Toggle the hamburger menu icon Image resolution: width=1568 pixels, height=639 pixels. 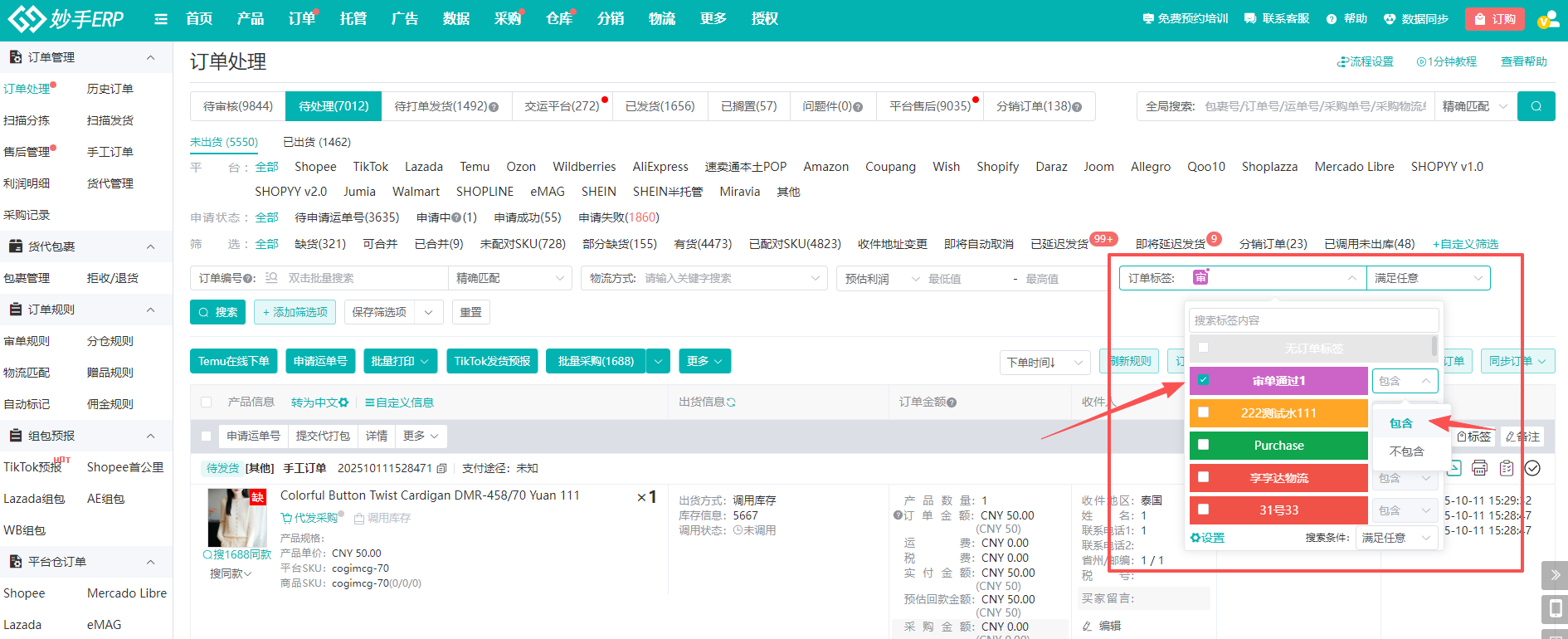coord(161,19)
